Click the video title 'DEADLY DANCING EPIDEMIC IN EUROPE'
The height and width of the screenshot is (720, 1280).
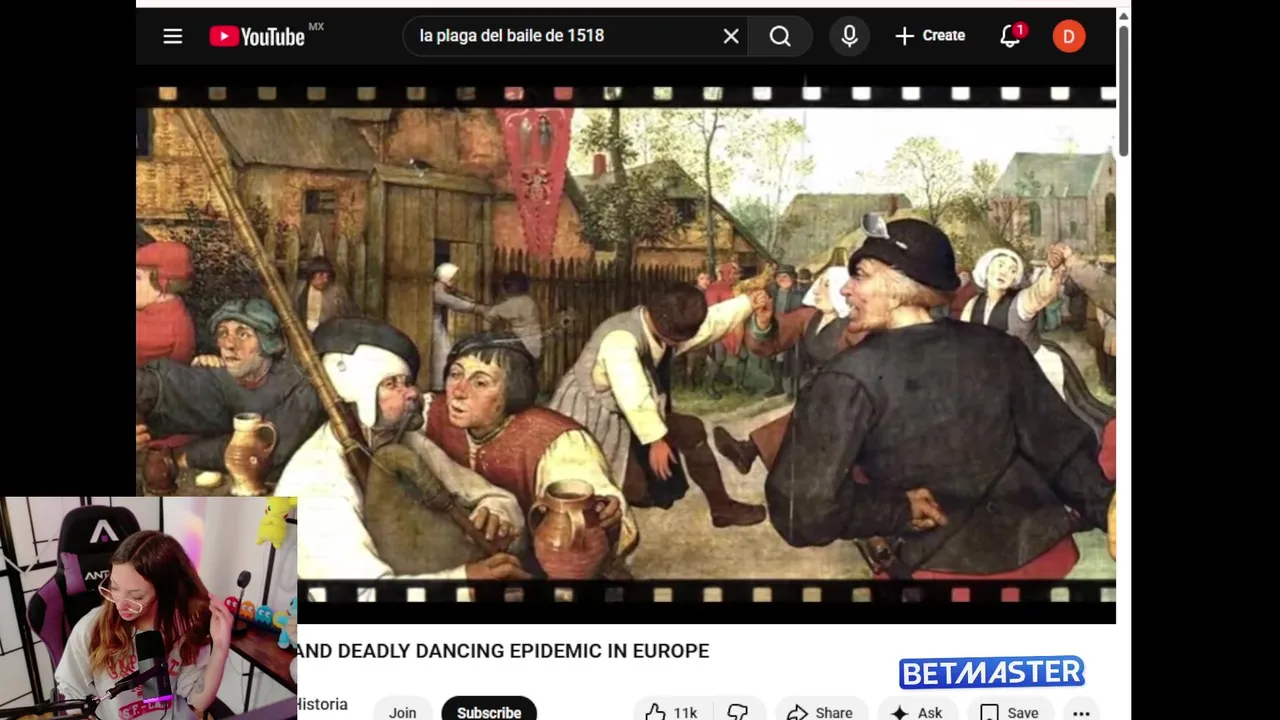tap(521, 651)
